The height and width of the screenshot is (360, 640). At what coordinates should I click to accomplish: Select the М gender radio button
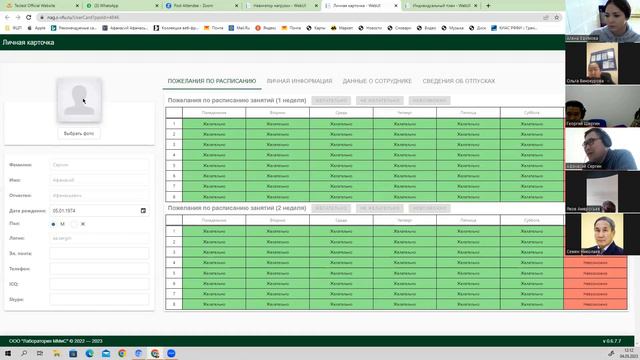pyautogui.click(x=53, y=224)
